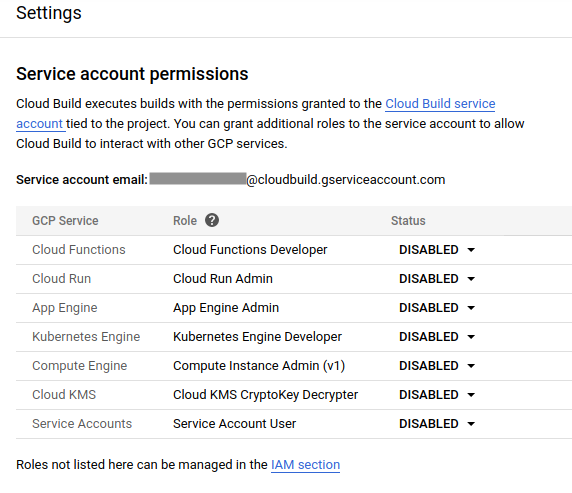Click the Kubernetes Engine Developer role text
This screenshot has width=572, height=493.
258,337
